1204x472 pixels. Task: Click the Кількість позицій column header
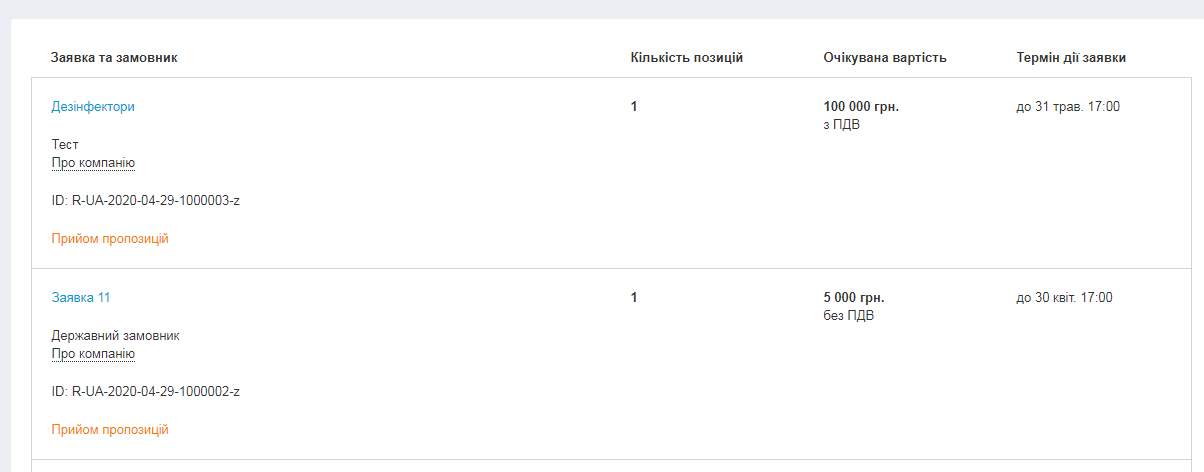(686, 58)
